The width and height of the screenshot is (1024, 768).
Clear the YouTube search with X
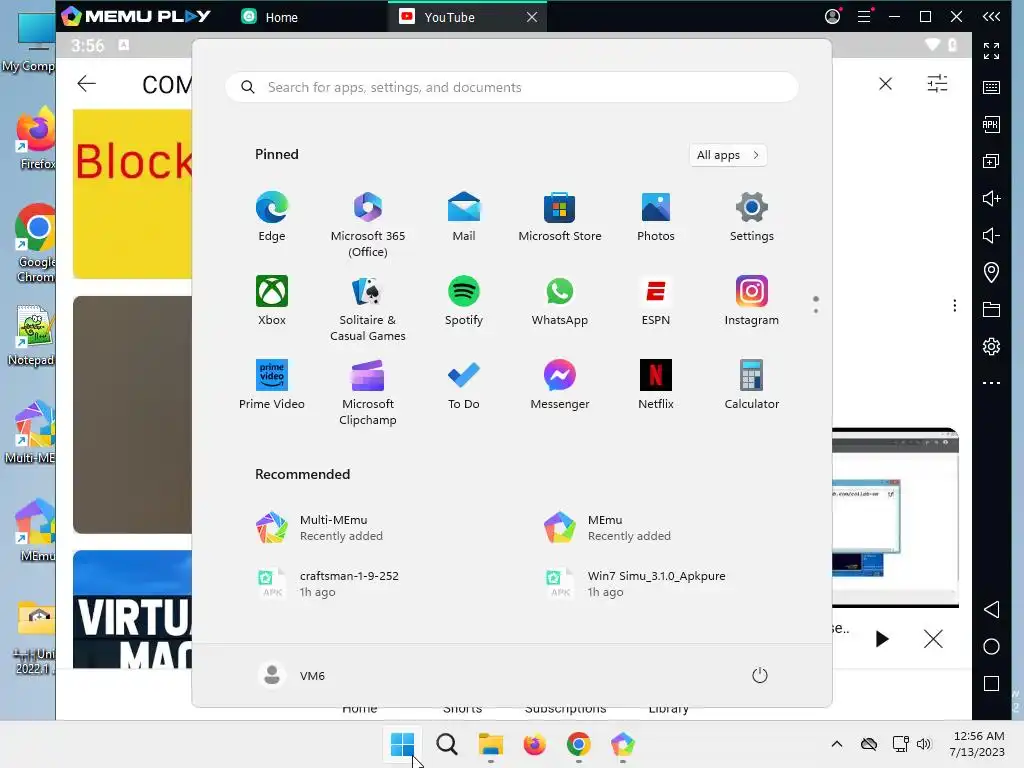pos(886,84)
